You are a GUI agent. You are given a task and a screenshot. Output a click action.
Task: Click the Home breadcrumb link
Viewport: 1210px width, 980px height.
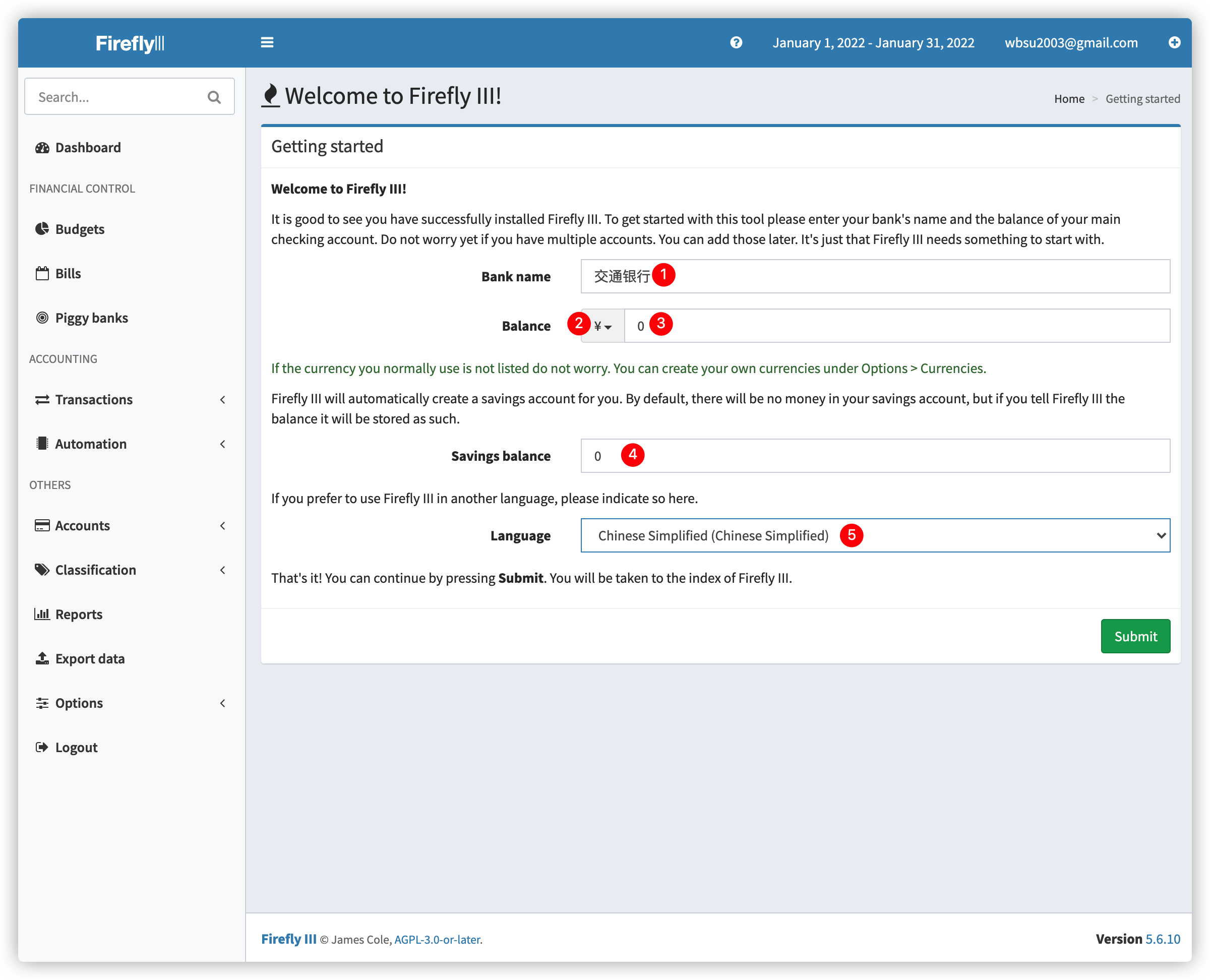[1069, 99]
